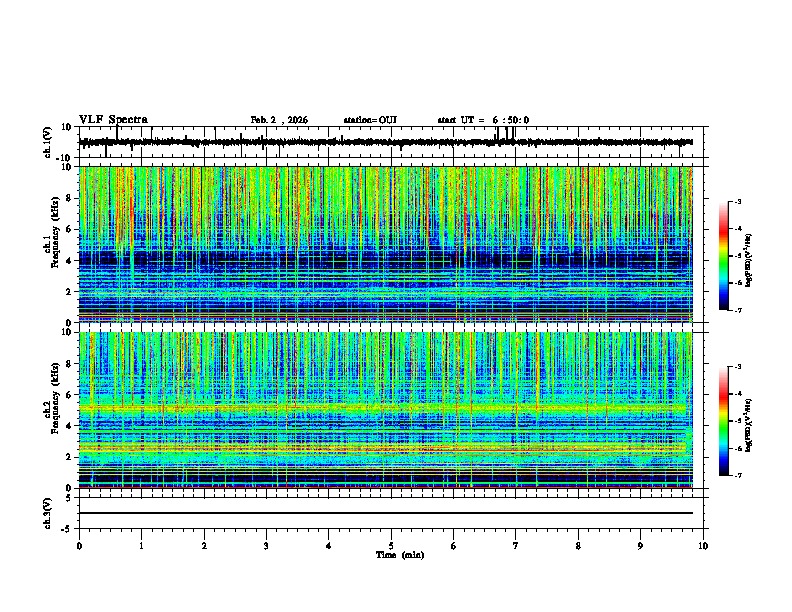Click the "ch.3(V)" bottom panel axis label

pos(48,513)
